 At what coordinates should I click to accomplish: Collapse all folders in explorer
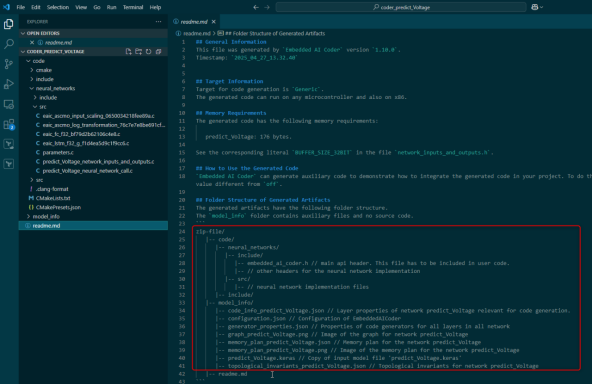click(x=158, y=51)
